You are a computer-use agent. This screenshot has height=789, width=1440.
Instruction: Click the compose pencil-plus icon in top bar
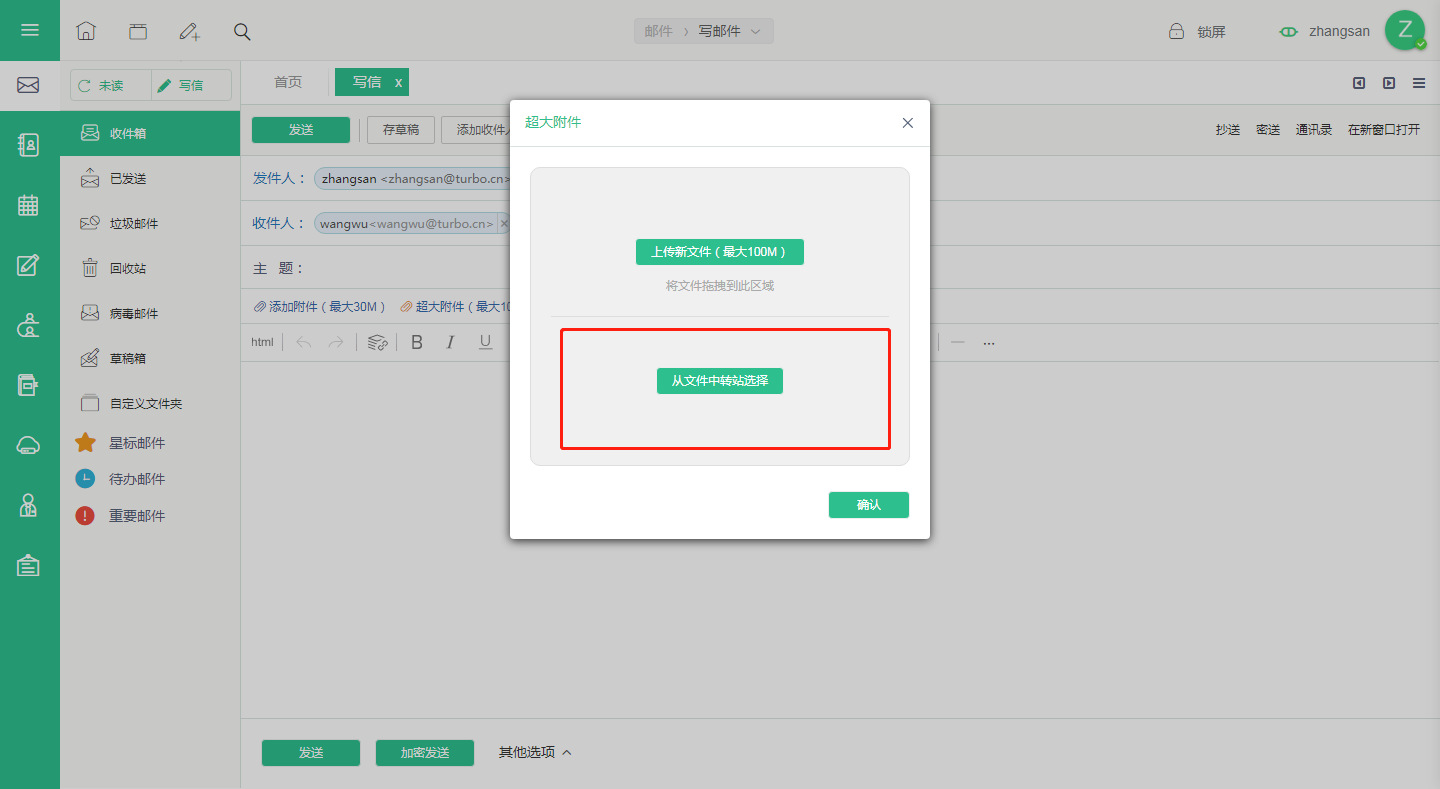[190, 31]
